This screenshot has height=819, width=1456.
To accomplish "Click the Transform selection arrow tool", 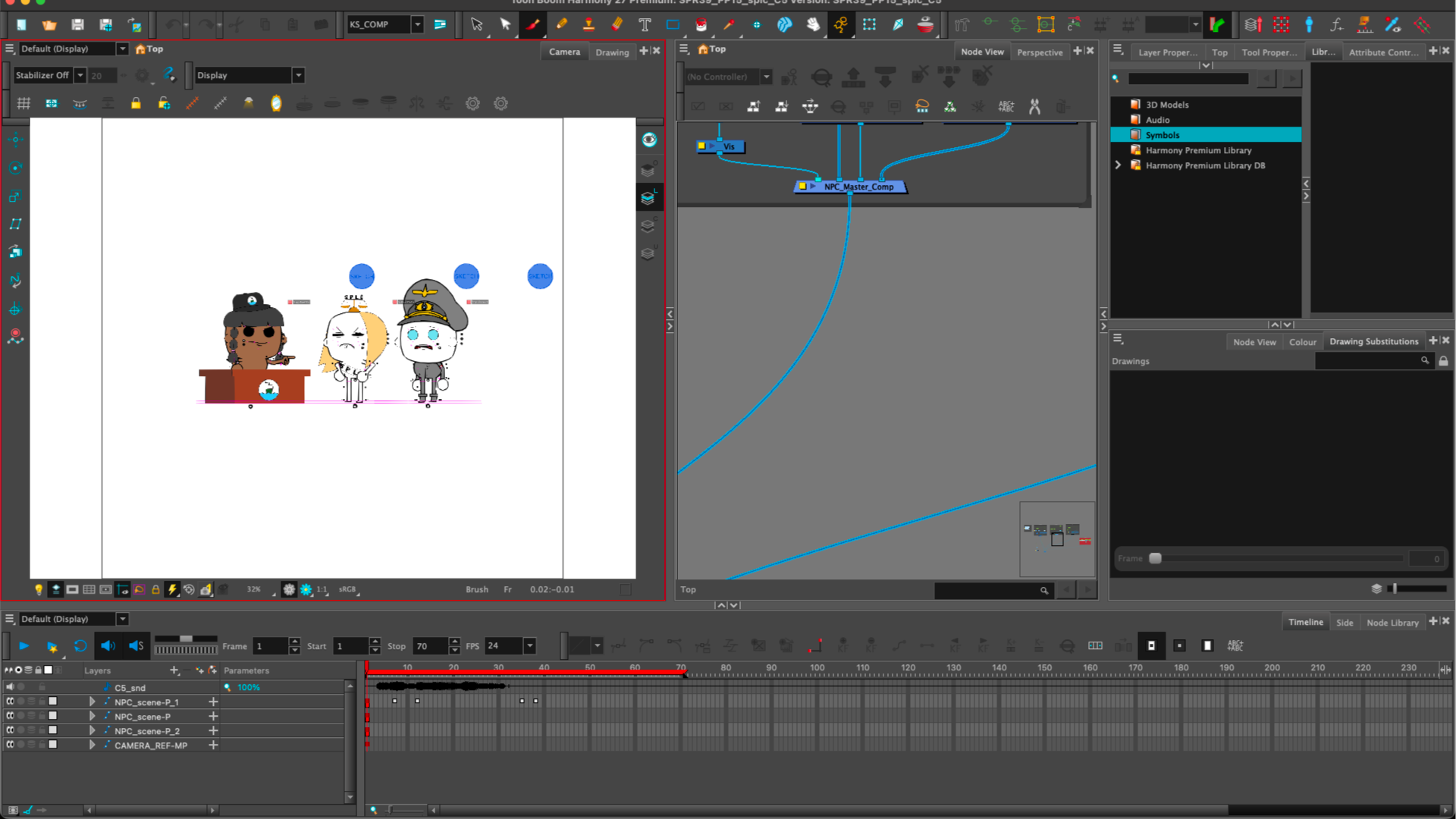I will tap(476, 25).
